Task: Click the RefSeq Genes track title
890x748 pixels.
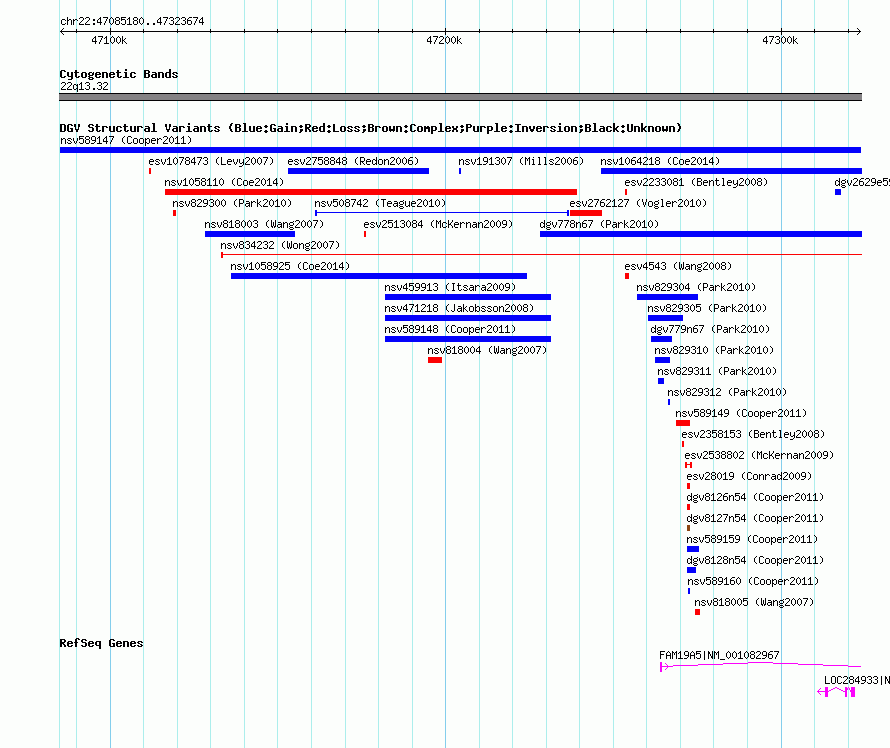Action: click(x=101, y=644)
